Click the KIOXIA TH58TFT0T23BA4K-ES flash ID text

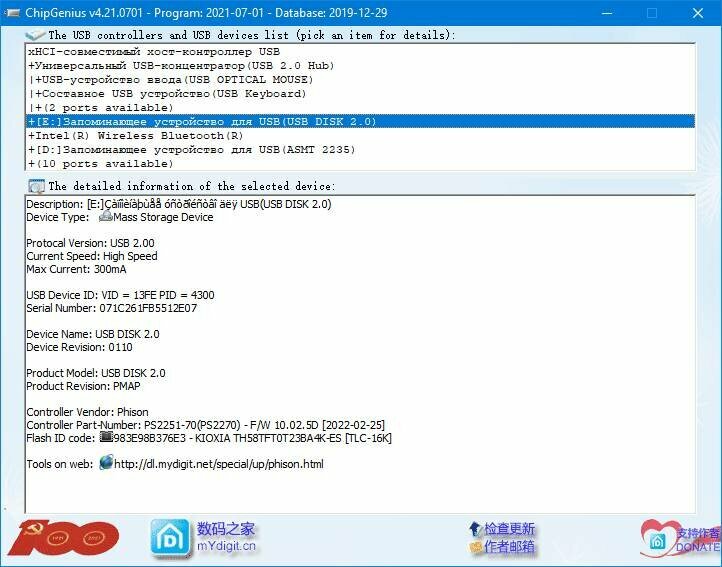pos(268,438)
